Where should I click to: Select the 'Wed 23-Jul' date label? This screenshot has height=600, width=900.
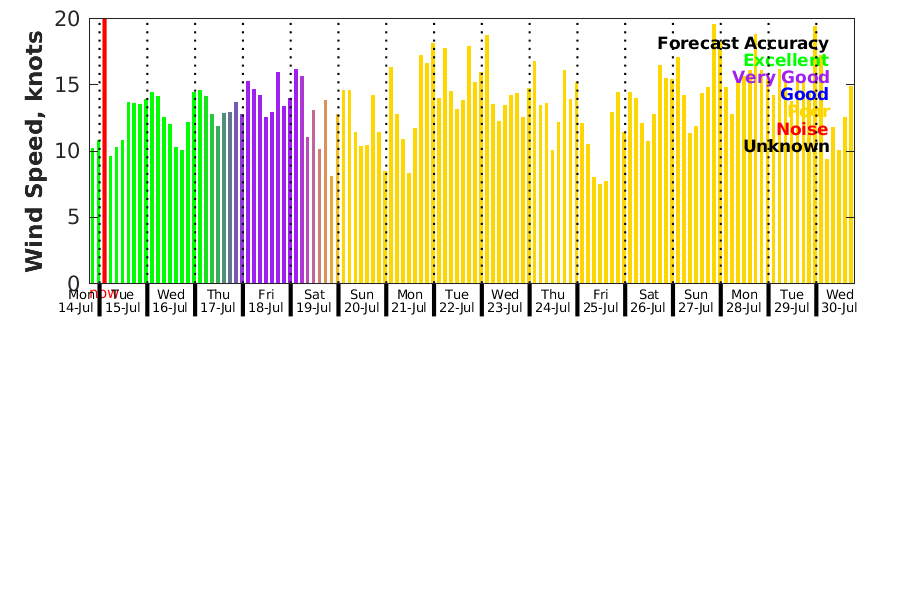[x=505, y=301]
